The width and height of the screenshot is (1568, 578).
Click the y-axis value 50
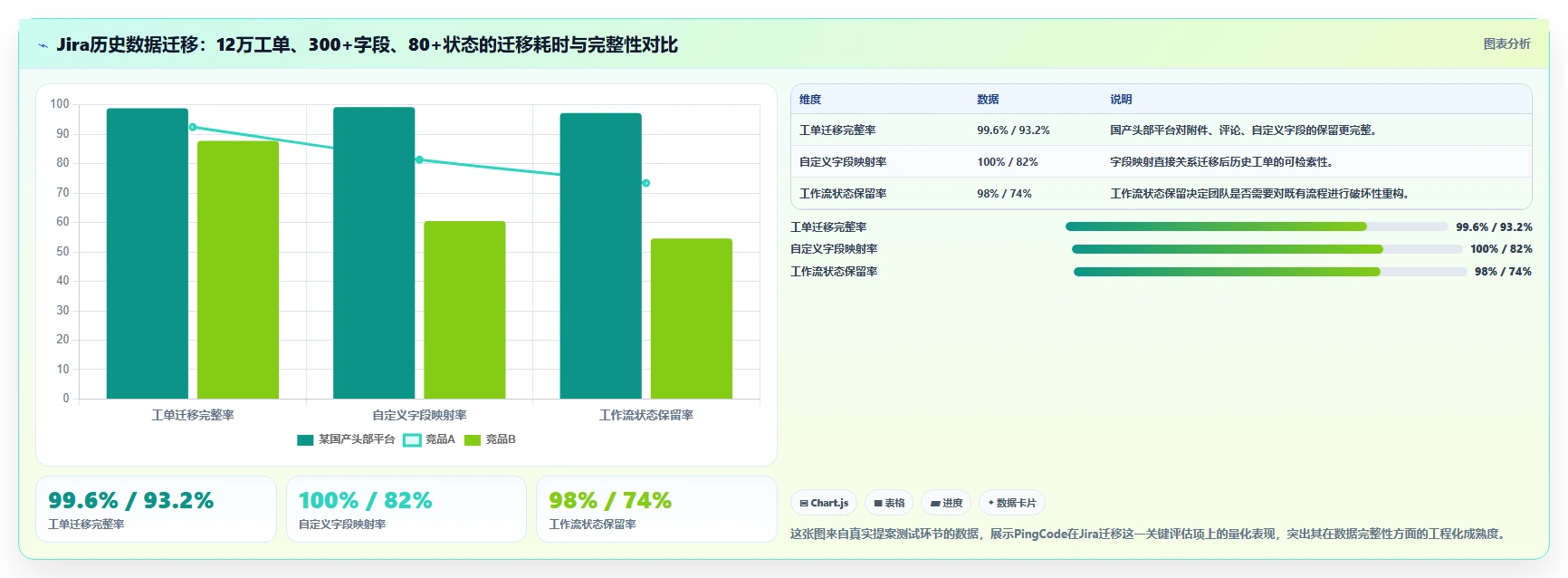tap(62, 251)
